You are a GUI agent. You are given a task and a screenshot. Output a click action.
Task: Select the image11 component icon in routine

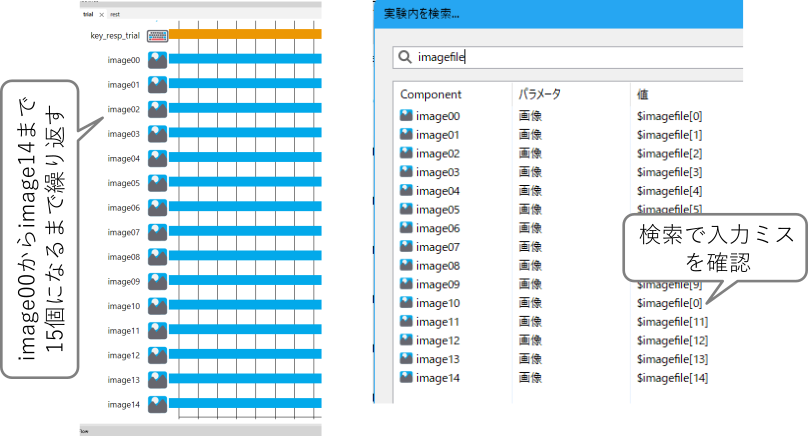(x=157, y=330)
